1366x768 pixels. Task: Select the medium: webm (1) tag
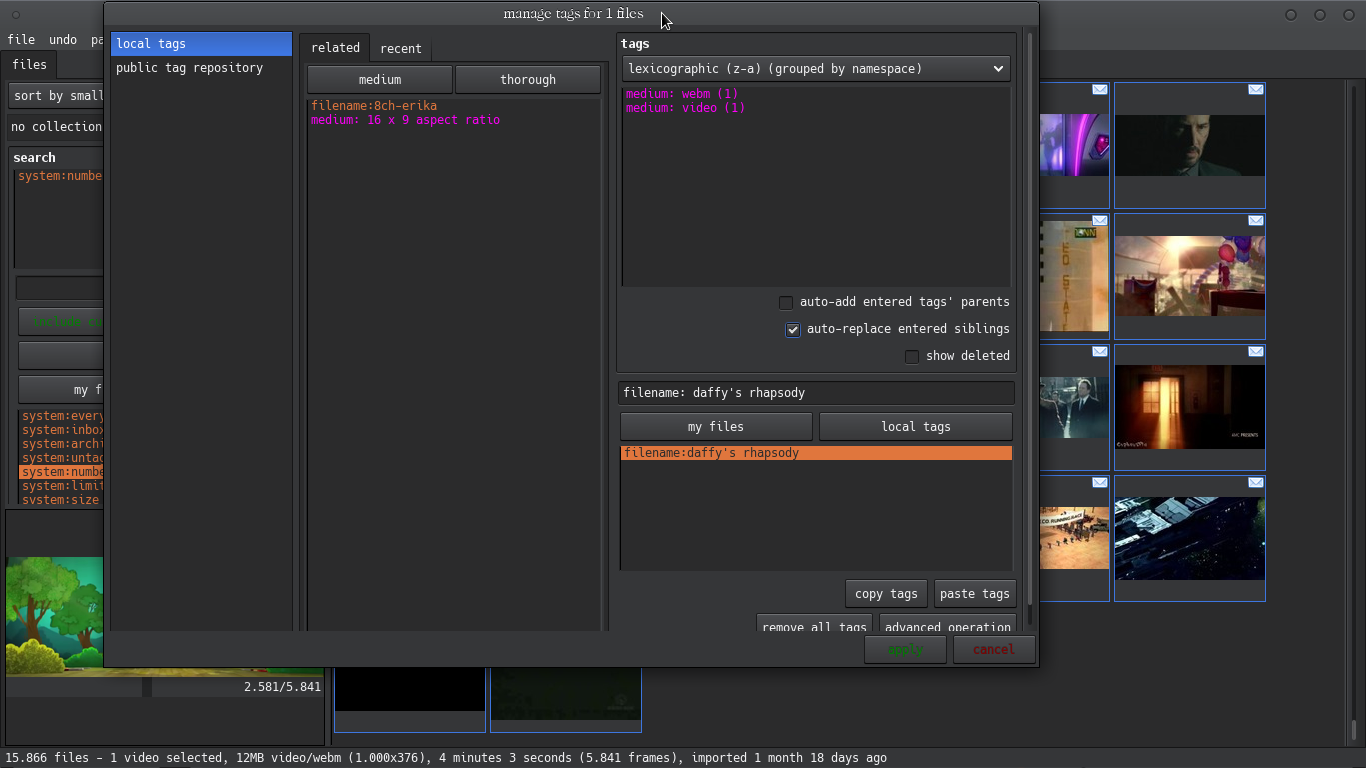tap(682, 94)
